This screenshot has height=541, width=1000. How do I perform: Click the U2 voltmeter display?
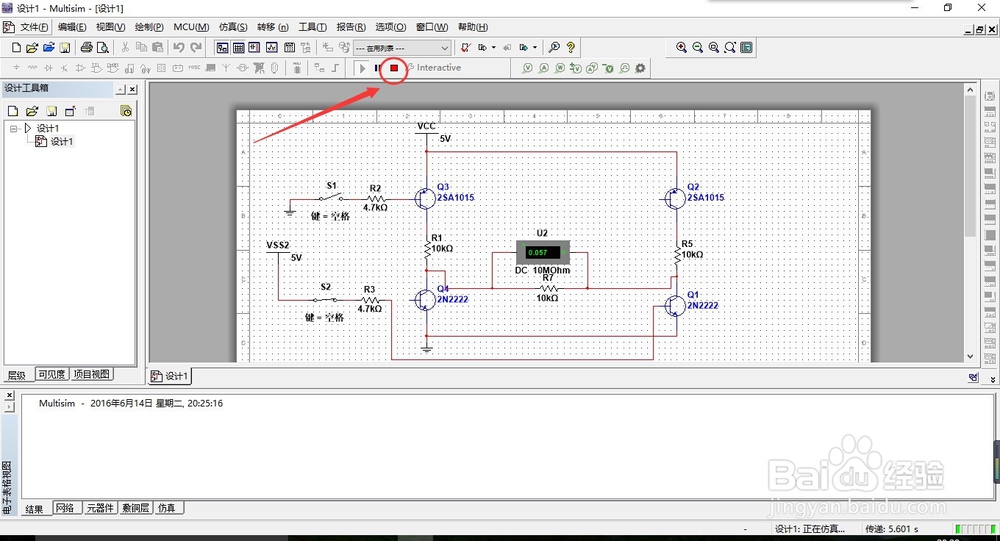tap(541, 252)
